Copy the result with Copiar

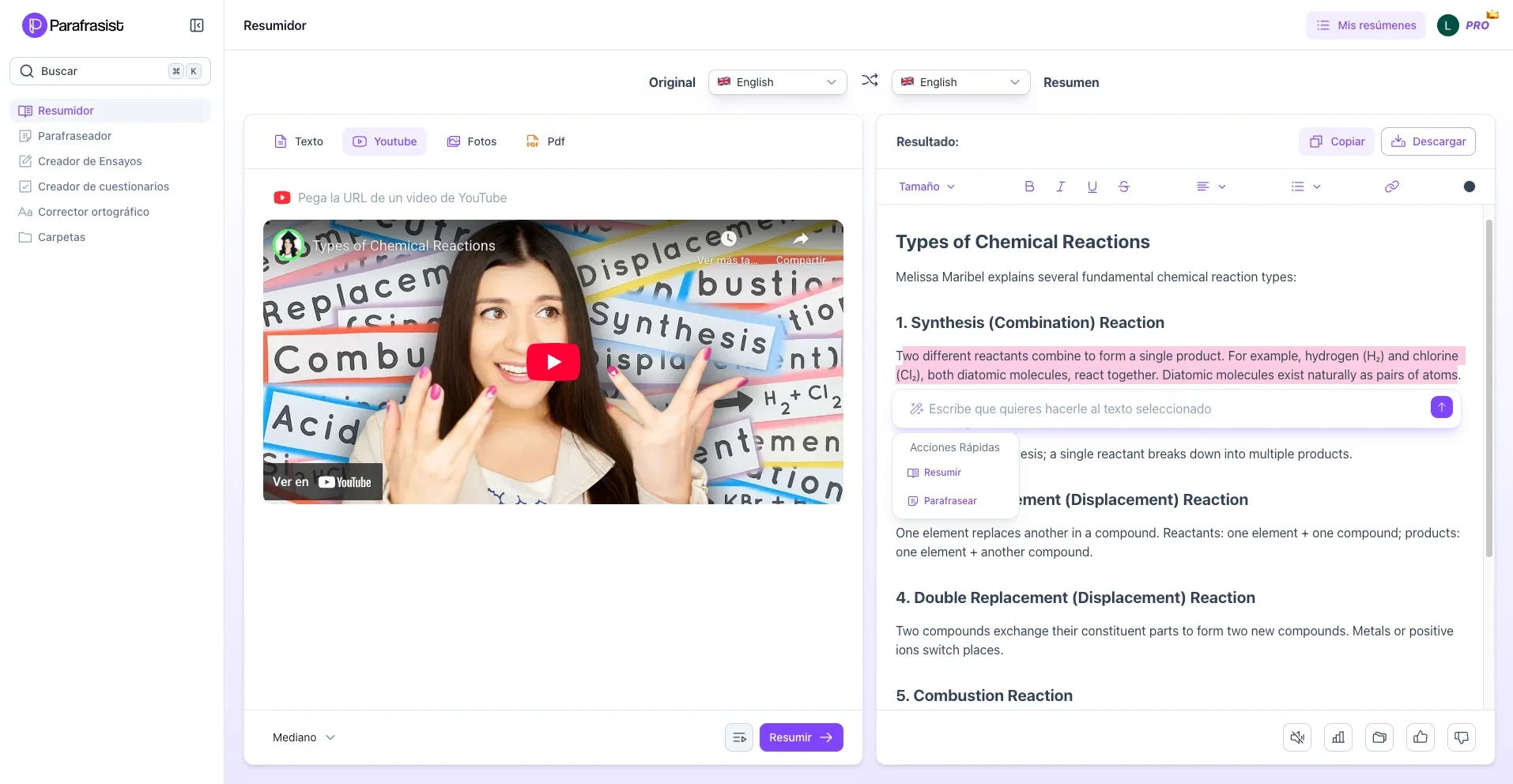1337,141
